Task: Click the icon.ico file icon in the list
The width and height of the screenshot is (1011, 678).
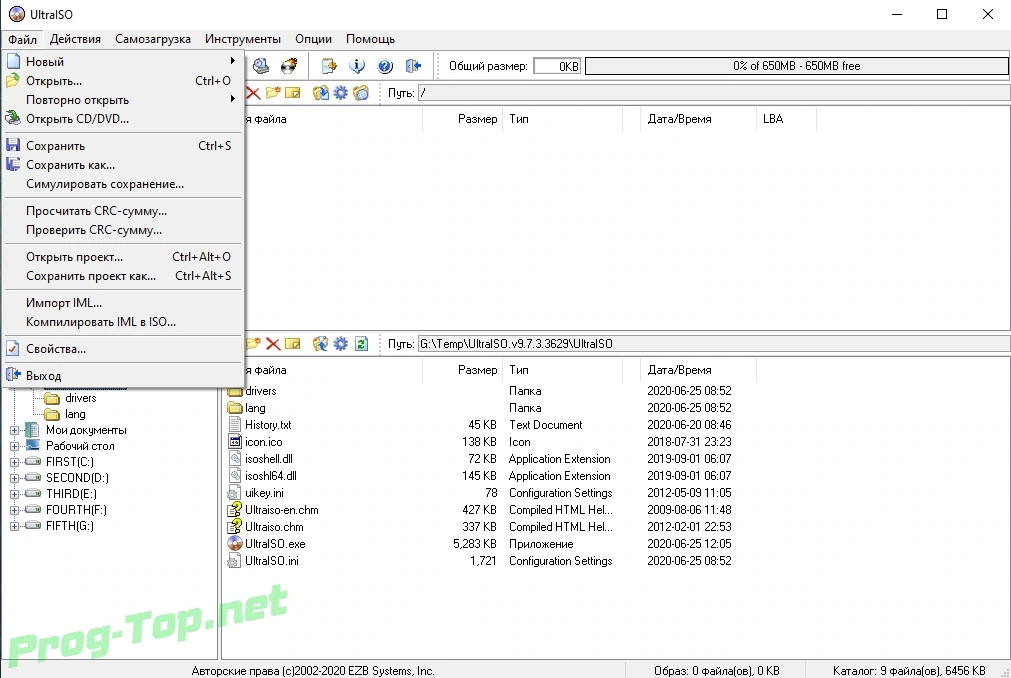Action: (235, 441)
